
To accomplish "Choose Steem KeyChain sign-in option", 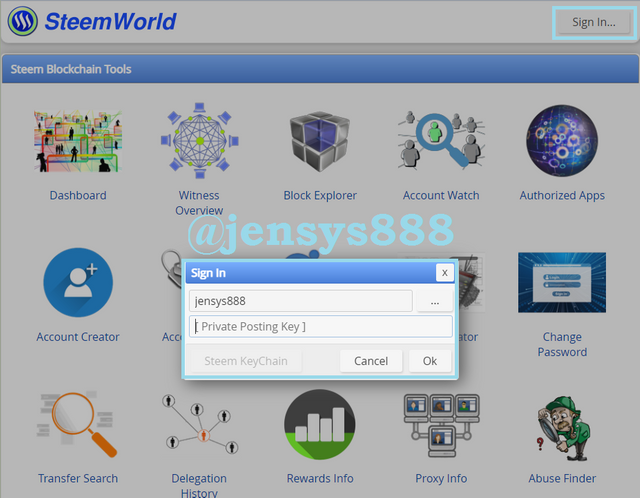I will 246,361.
